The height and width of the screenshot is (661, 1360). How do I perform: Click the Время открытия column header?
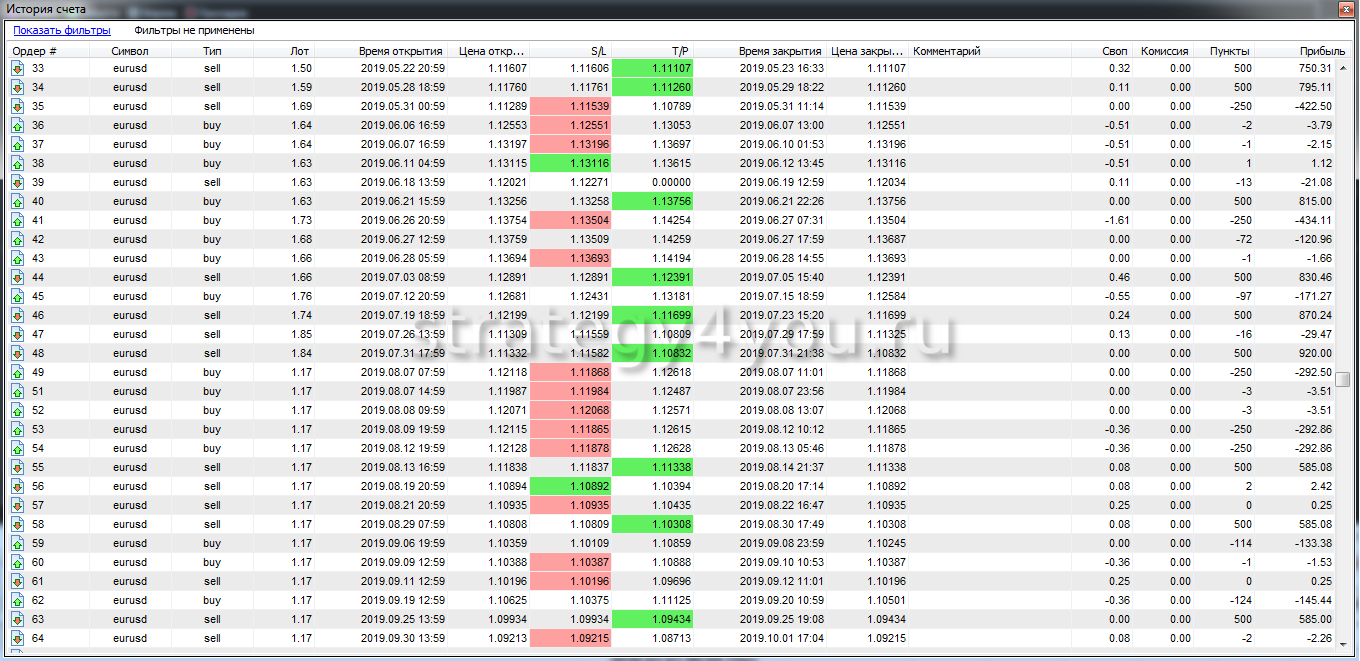coord(400,51)
